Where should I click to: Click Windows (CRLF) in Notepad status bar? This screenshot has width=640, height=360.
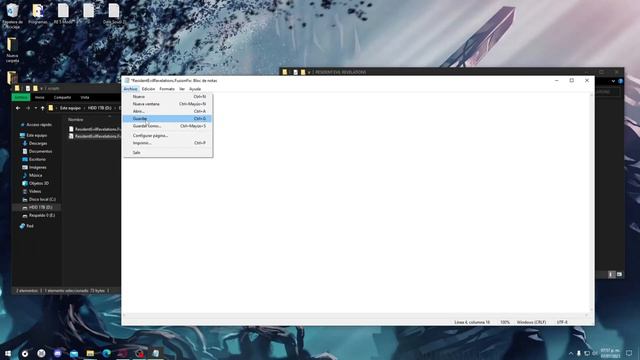pos(531,322)
